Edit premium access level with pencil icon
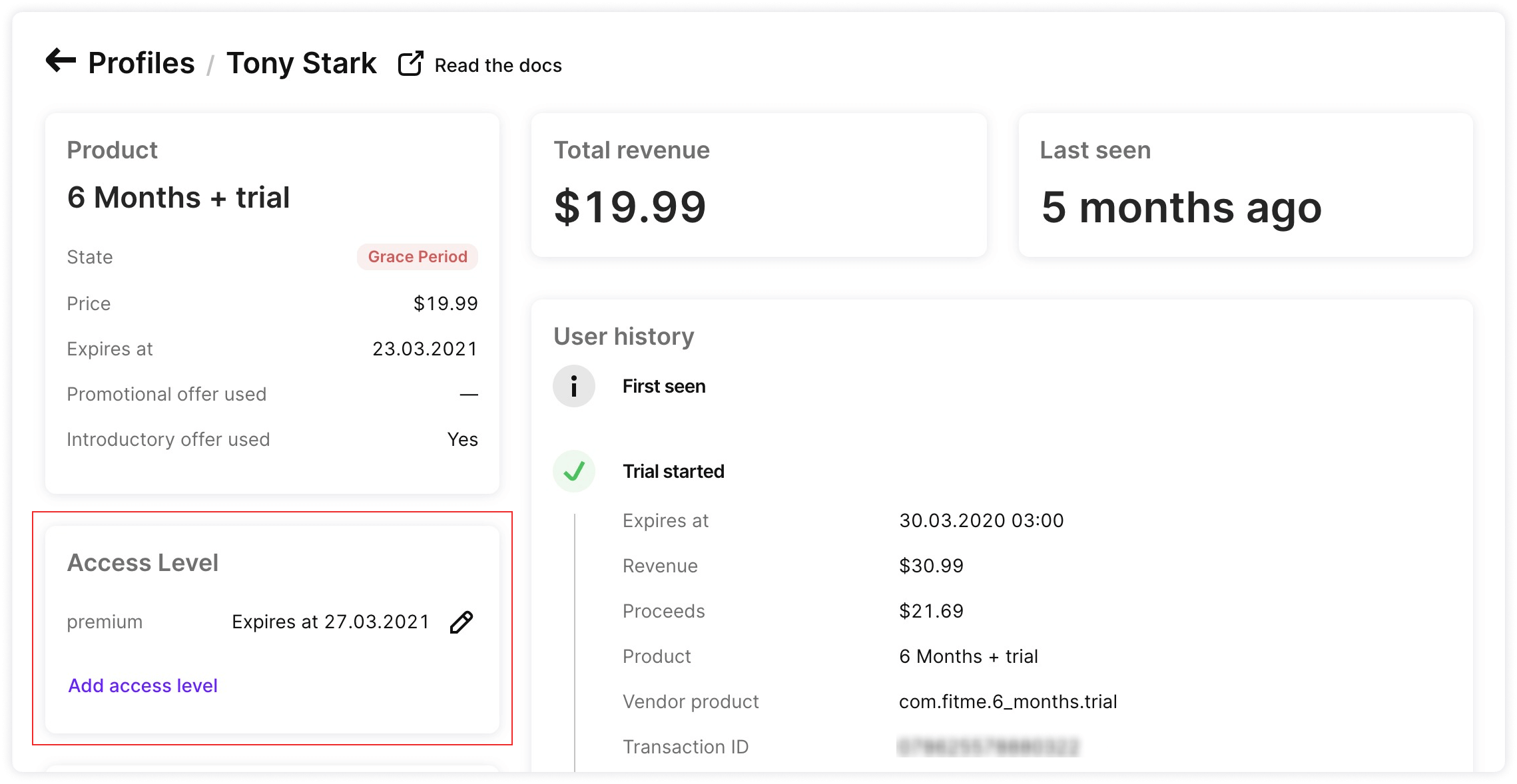1517x784 pixels. (461, 622)
